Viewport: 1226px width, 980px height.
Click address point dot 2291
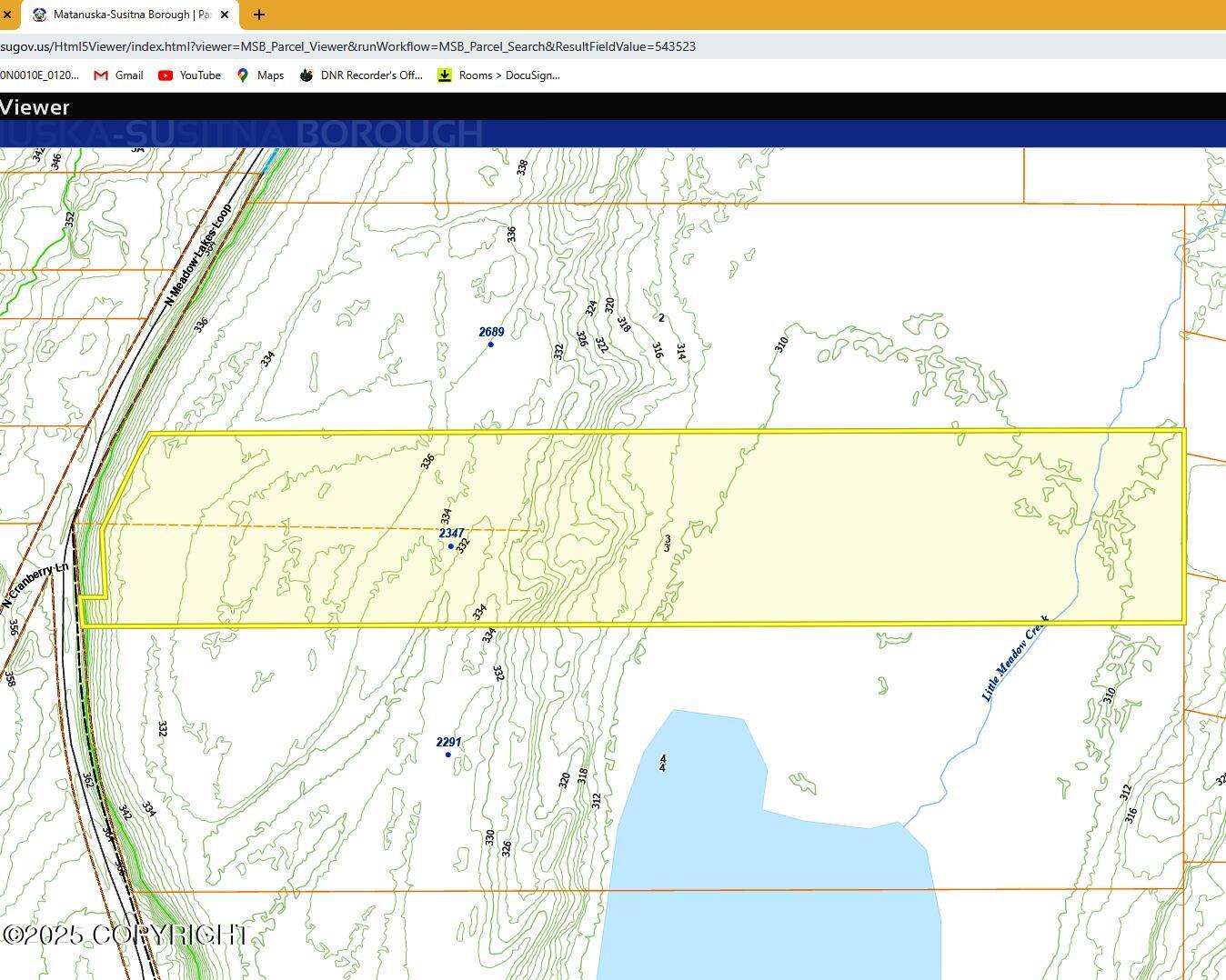click(447, 755)
